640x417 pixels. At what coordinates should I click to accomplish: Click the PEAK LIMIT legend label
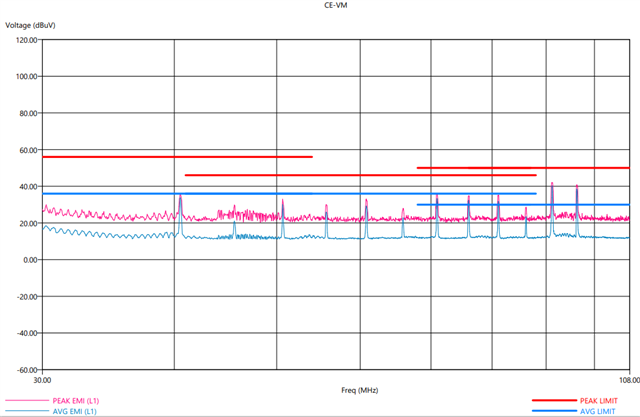598,401
